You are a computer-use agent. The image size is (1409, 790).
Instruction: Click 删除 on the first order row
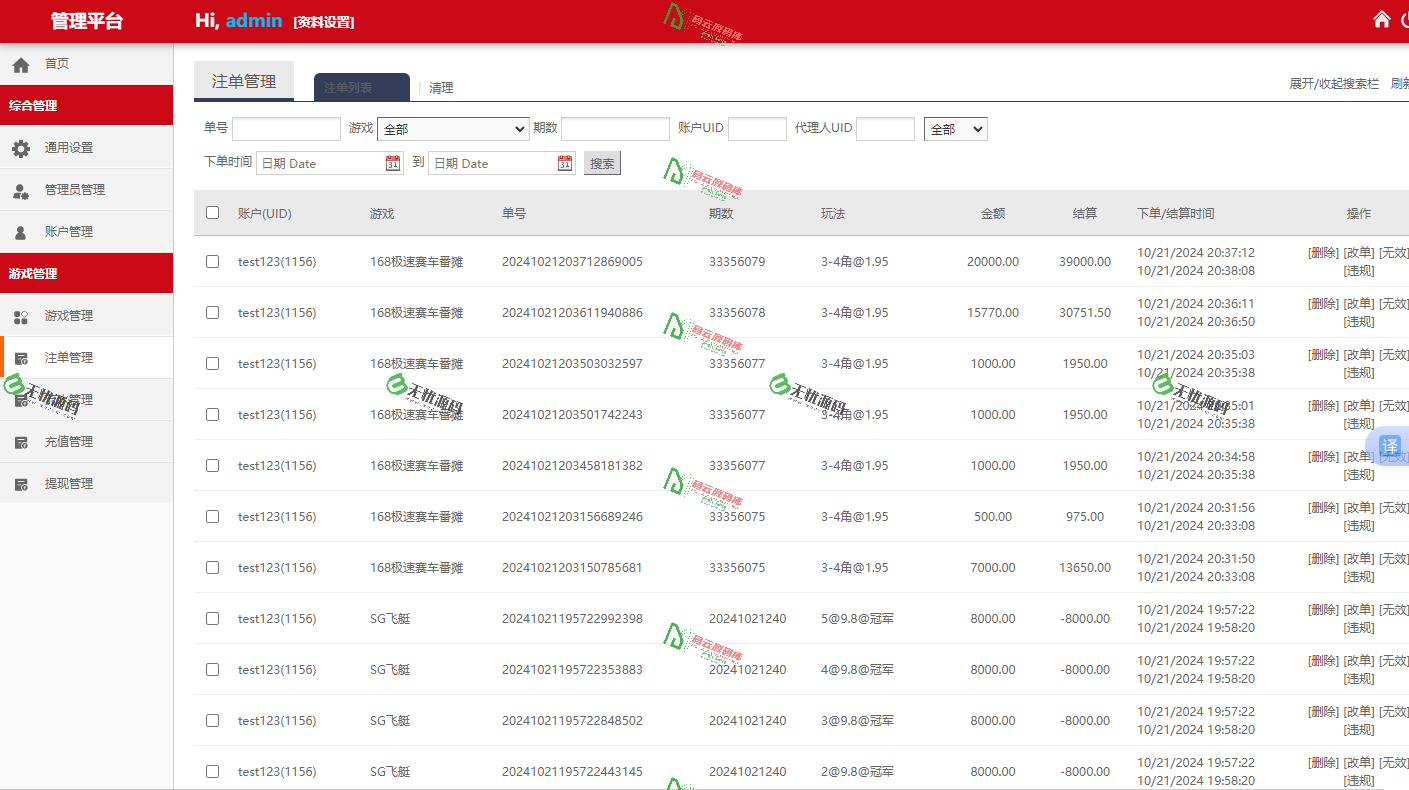(1322, 252)
